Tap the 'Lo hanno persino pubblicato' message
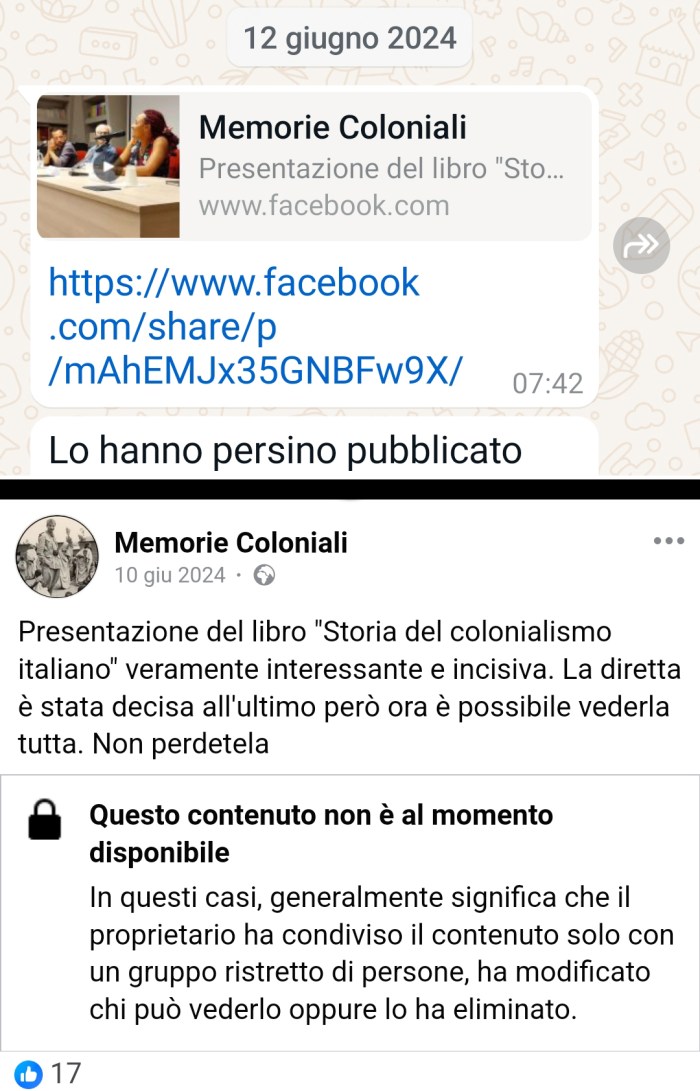This screenshot has width=700, height=1091. 285,449
